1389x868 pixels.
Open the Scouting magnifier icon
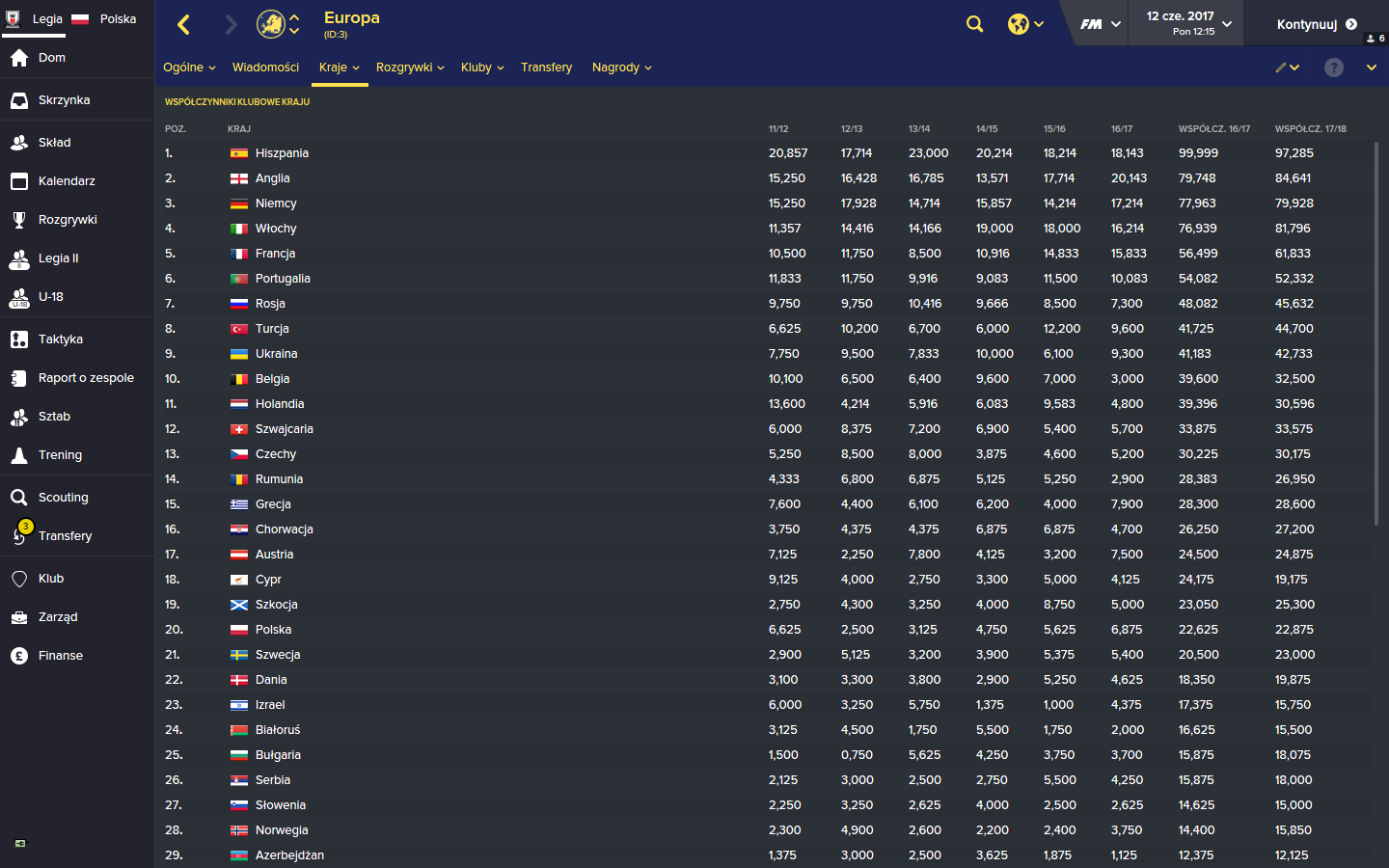point(19,498)
